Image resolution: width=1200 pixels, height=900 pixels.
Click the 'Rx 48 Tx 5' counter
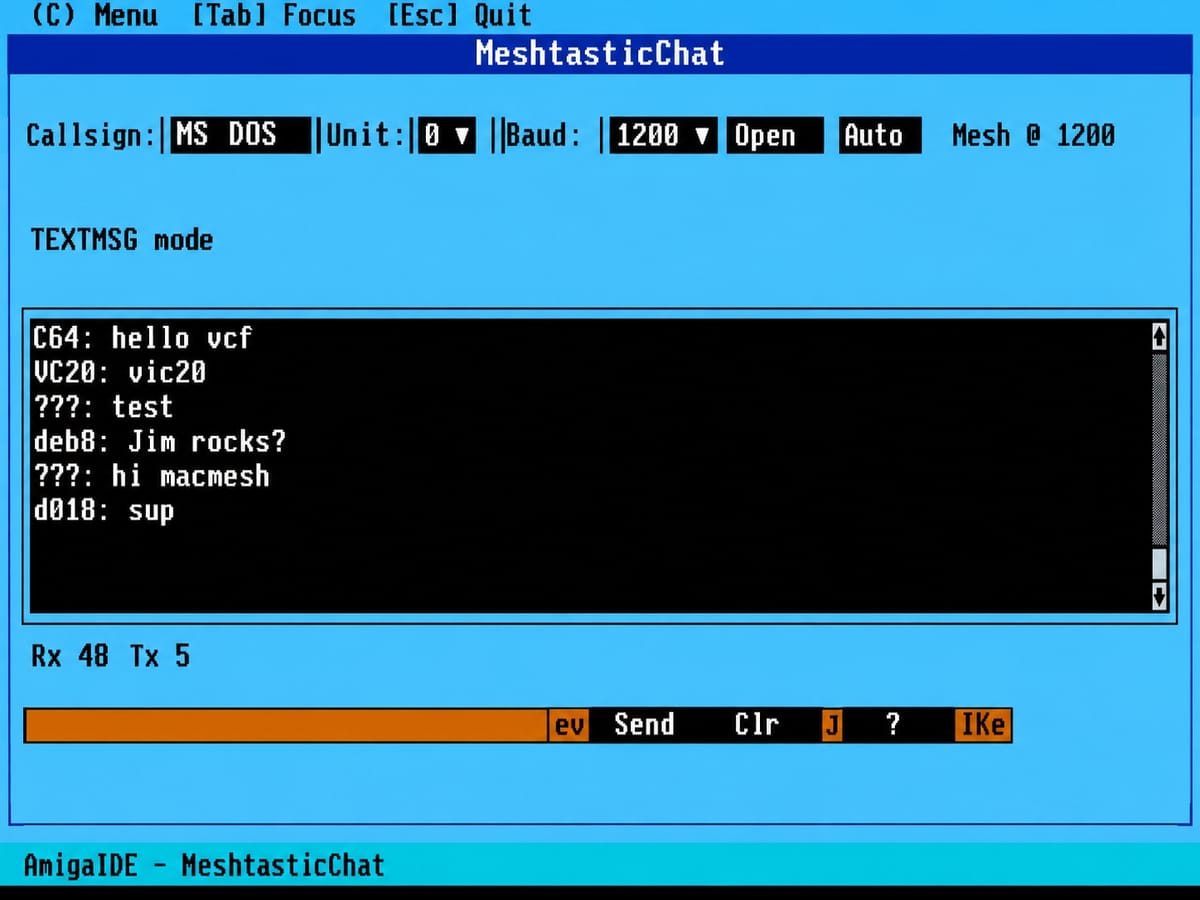click(x=110, y=656)
